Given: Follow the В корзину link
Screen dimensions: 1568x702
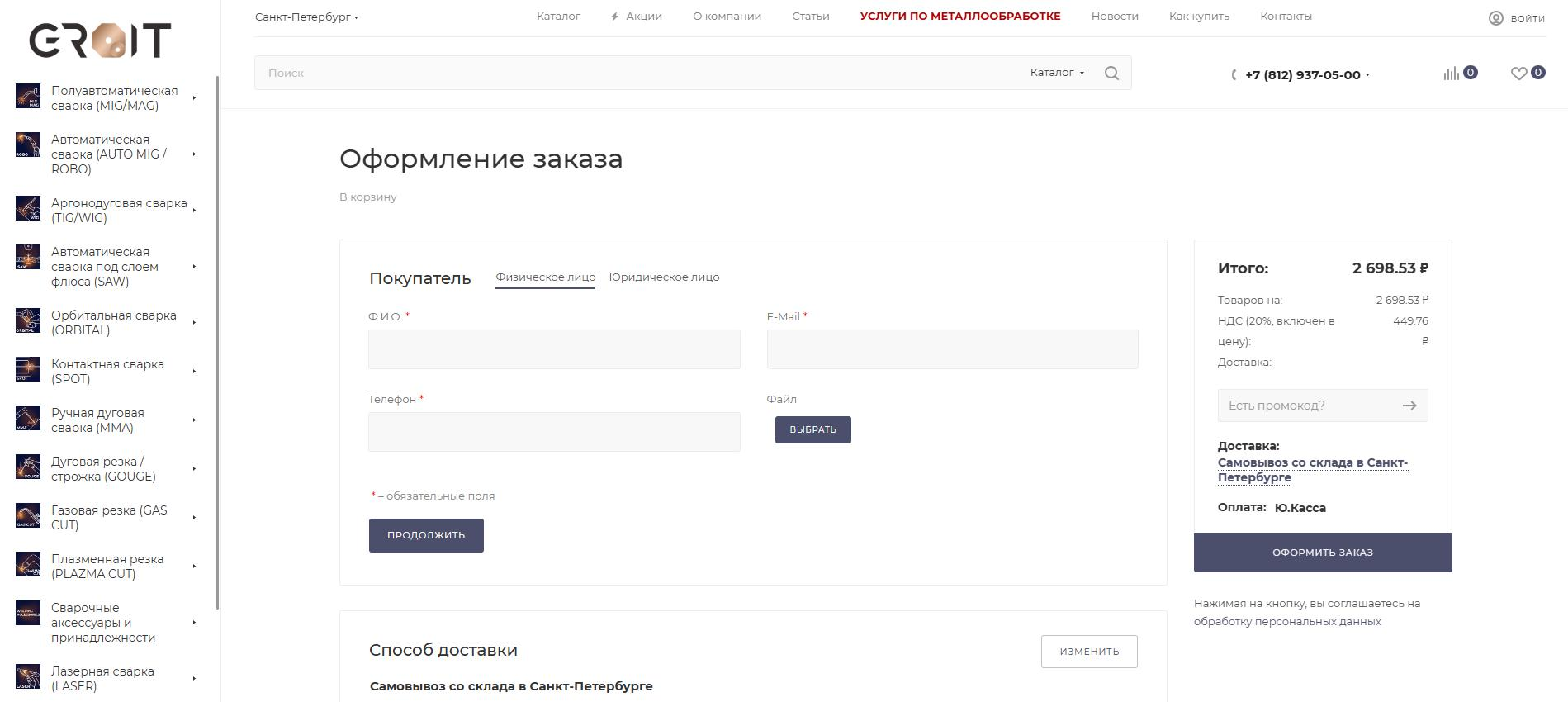Looking at the screenshot, I should [368, 197].
